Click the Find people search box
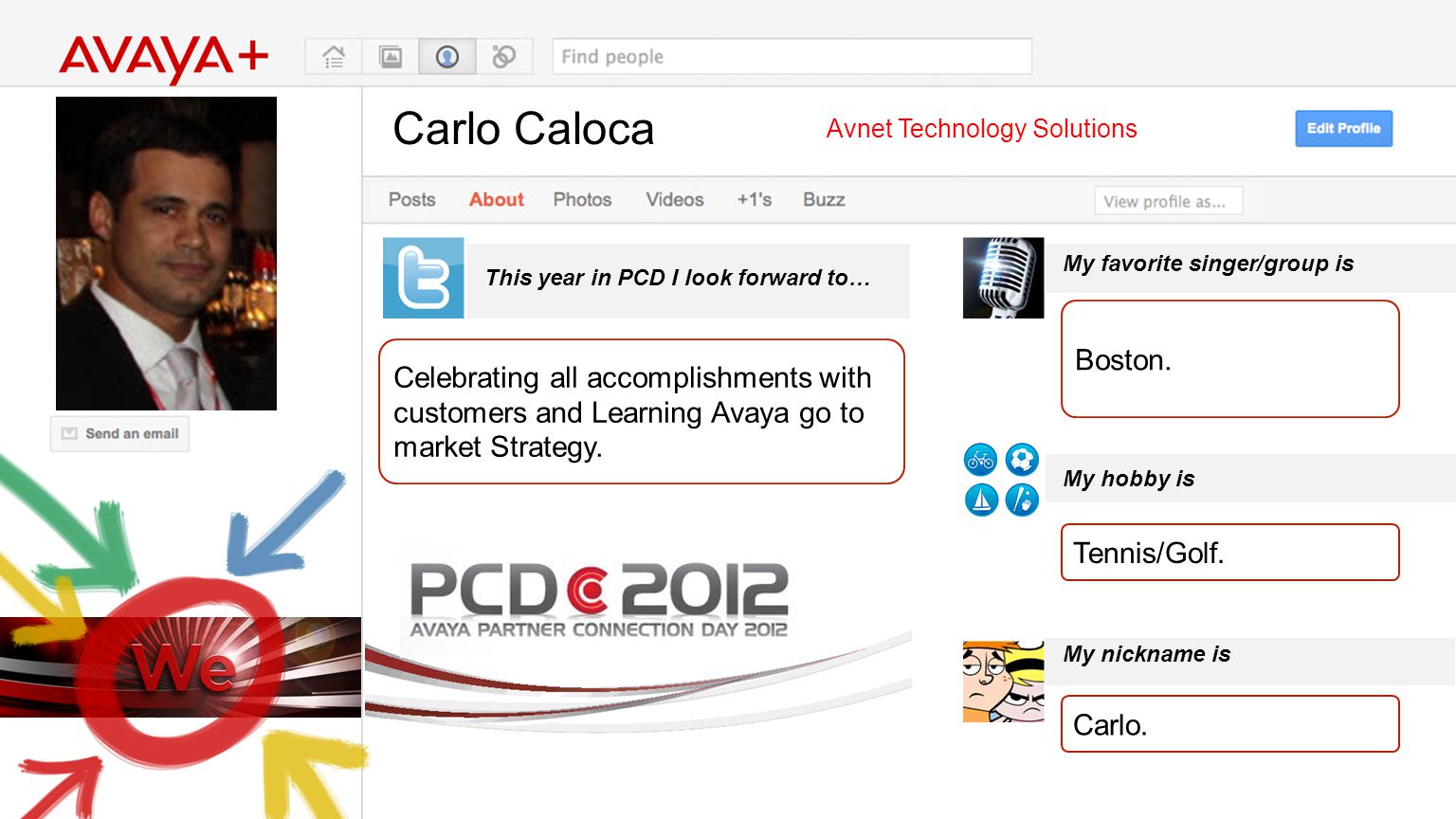 (x=792, y=57)
